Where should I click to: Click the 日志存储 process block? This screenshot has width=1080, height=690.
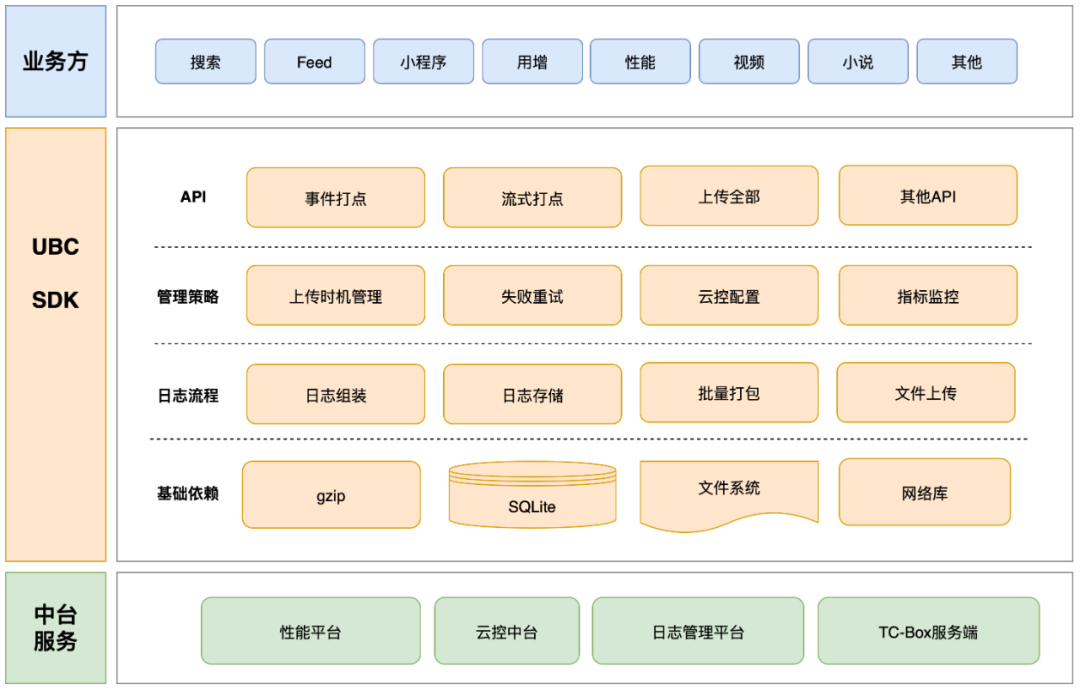click(x=532, y=392)
